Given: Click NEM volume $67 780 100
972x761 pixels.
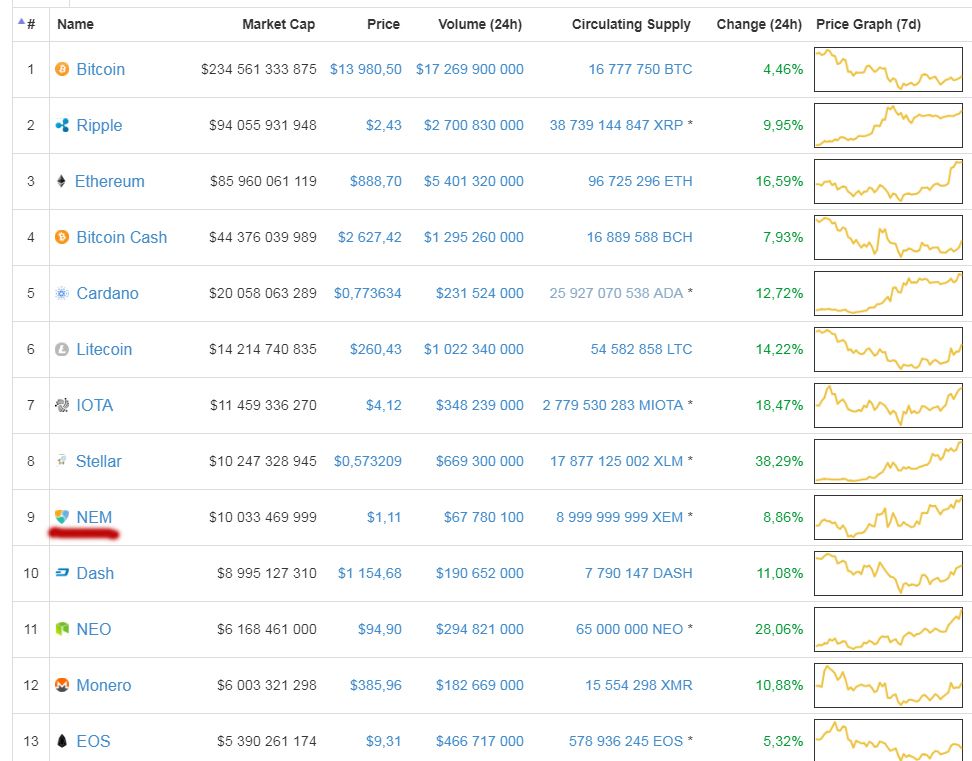Looking at the screenshot, I should tap(484, 517).
